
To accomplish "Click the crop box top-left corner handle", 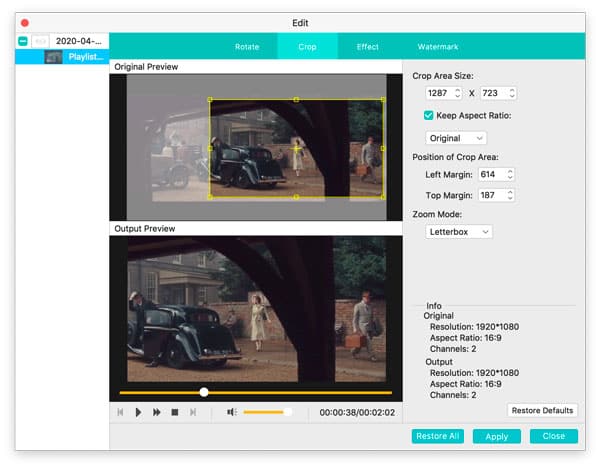I will pyautogui.click(x=210, y=99).
